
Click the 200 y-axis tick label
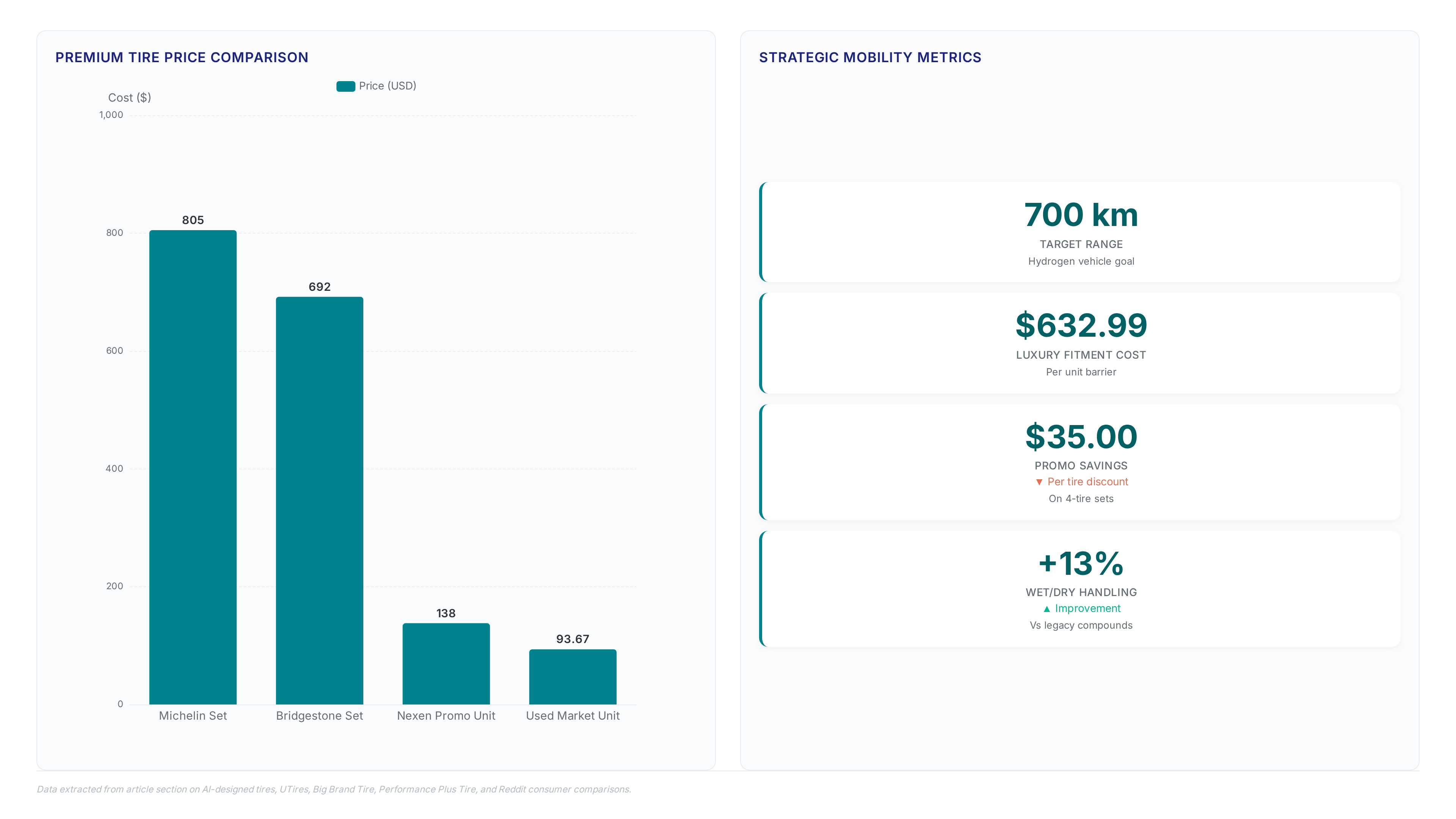tap(114, 586)
